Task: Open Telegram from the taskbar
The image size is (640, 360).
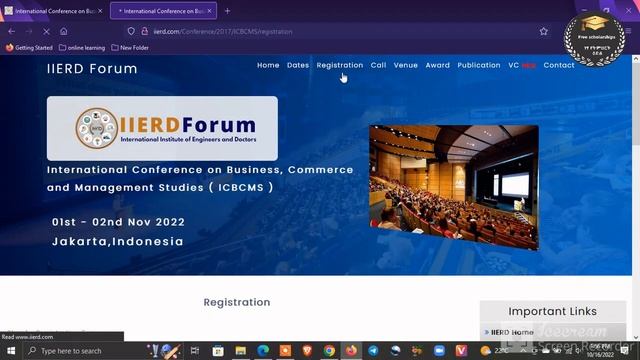Action: click(373, 351)
